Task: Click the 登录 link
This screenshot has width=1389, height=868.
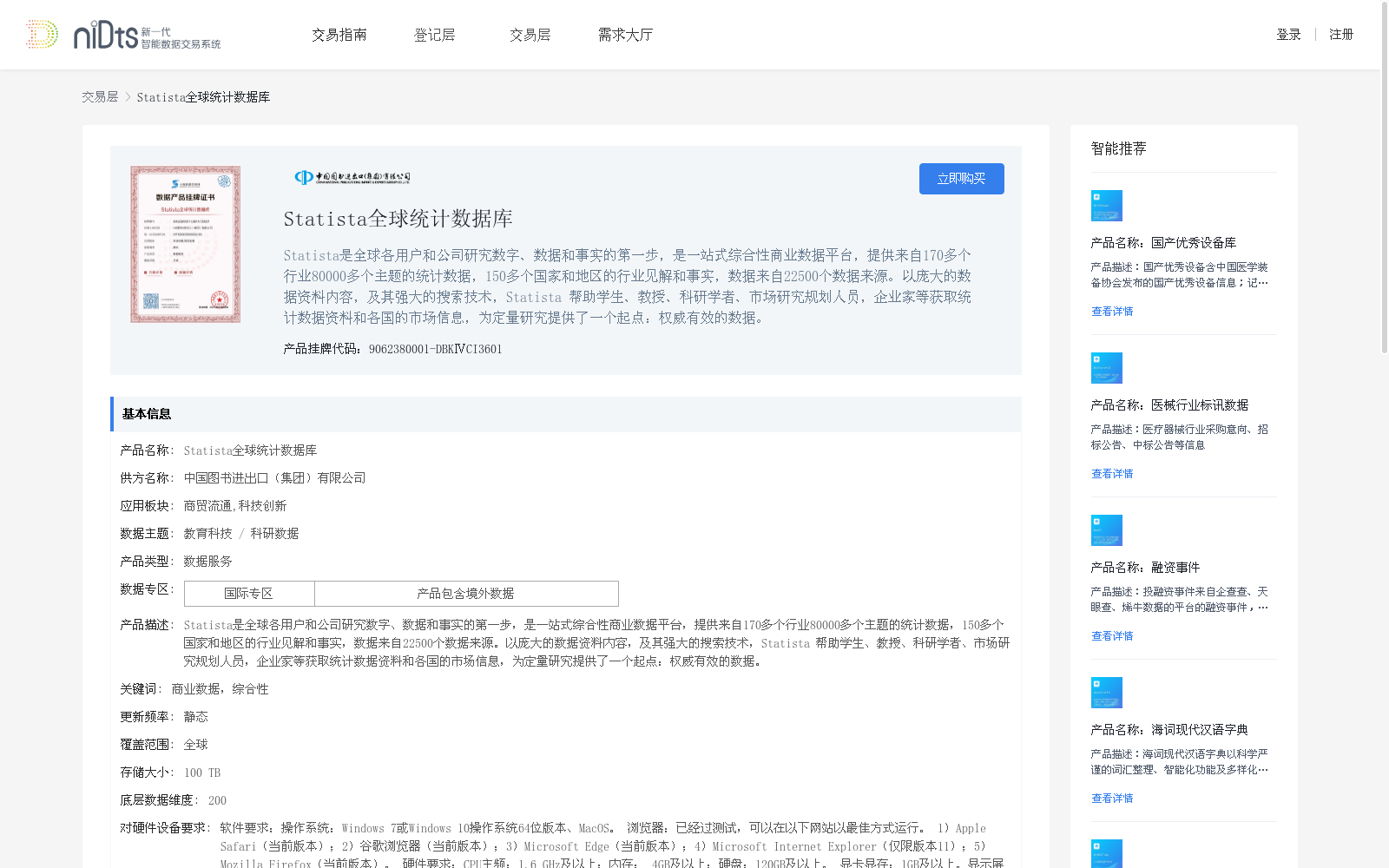Action: [1288, 35]
